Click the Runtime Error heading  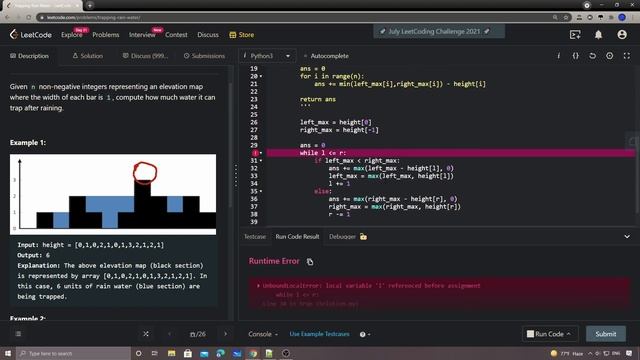(x=274, y=261)
